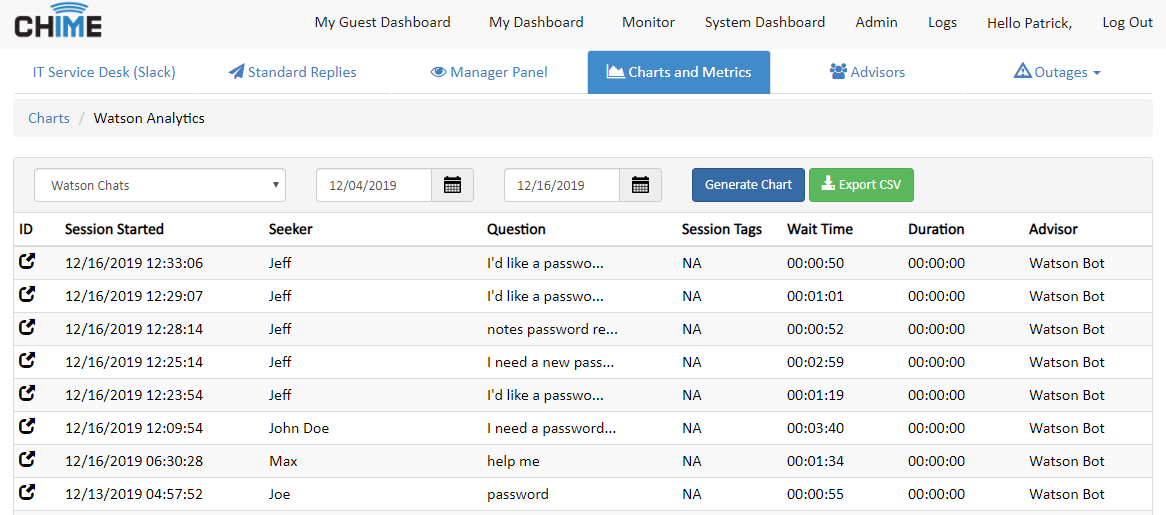Select the seeker name Max
The height and width of the screenshot is (515, 1166).
pyautogui.click(x=283, y=461)
